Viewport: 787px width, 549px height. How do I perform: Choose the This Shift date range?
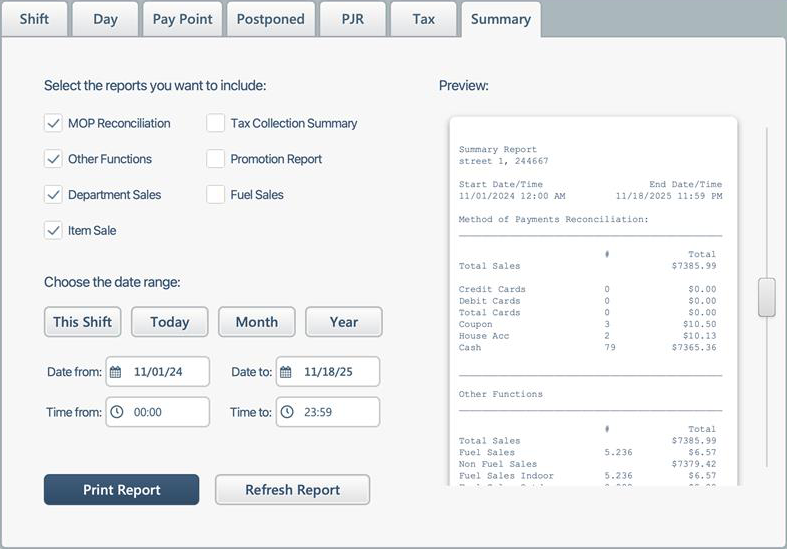click(83, 322)
